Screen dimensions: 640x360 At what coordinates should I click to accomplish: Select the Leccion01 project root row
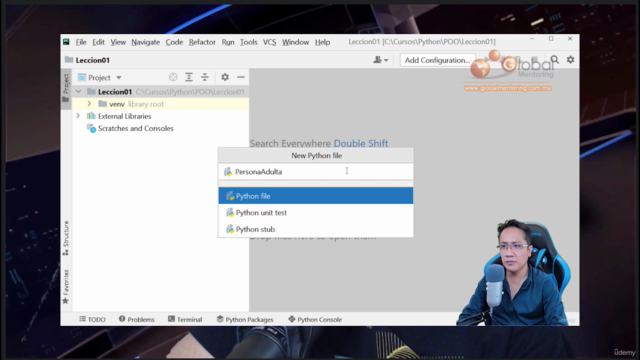pyautogui.click(x=160, y=92)
